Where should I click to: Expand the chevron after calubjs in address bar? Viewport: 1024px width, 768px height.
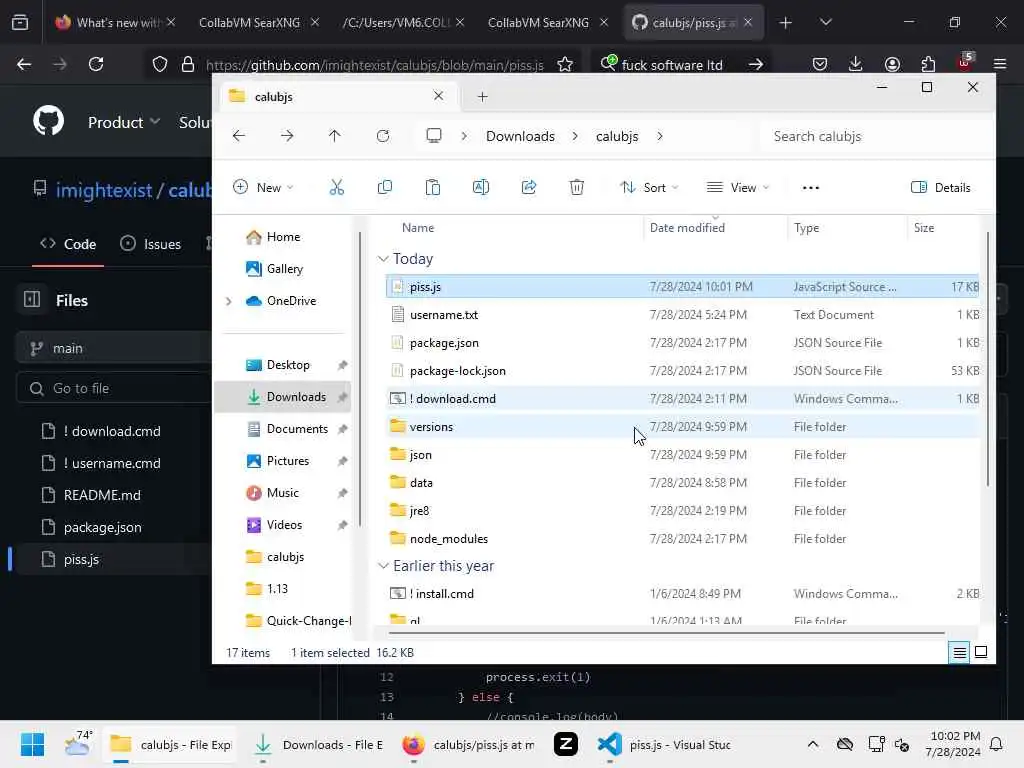pyautogui.click(x=660, y=136)
